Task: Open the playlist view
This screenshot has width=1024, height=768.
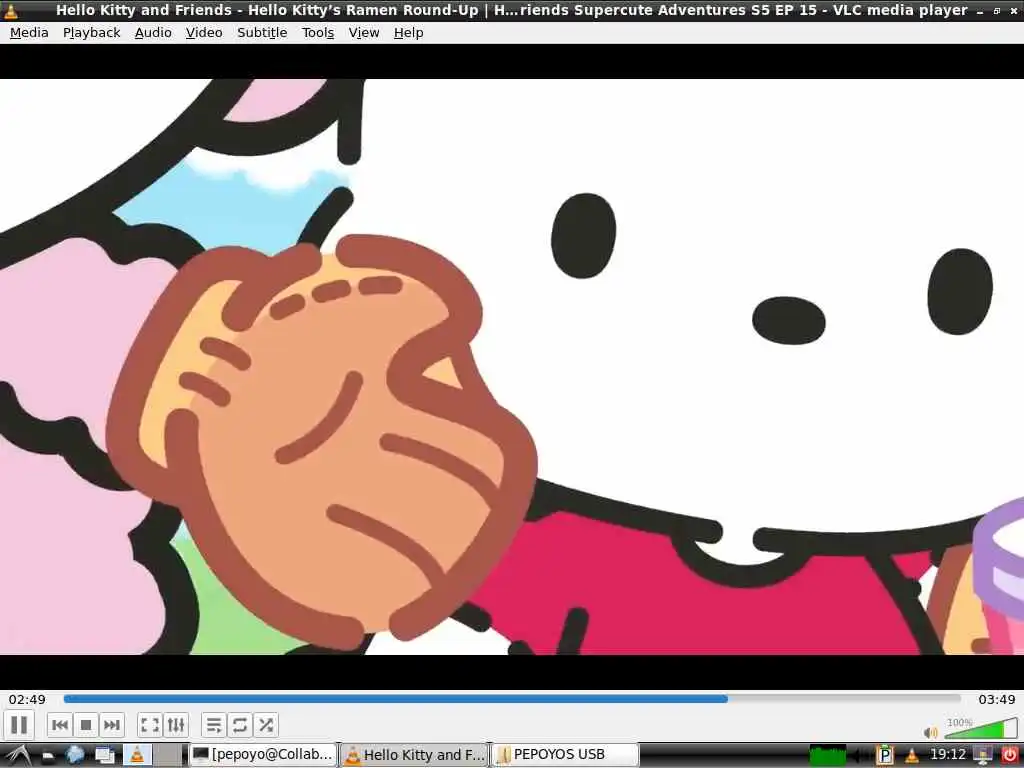Action: pyautogui.click(x=214, y=725)
